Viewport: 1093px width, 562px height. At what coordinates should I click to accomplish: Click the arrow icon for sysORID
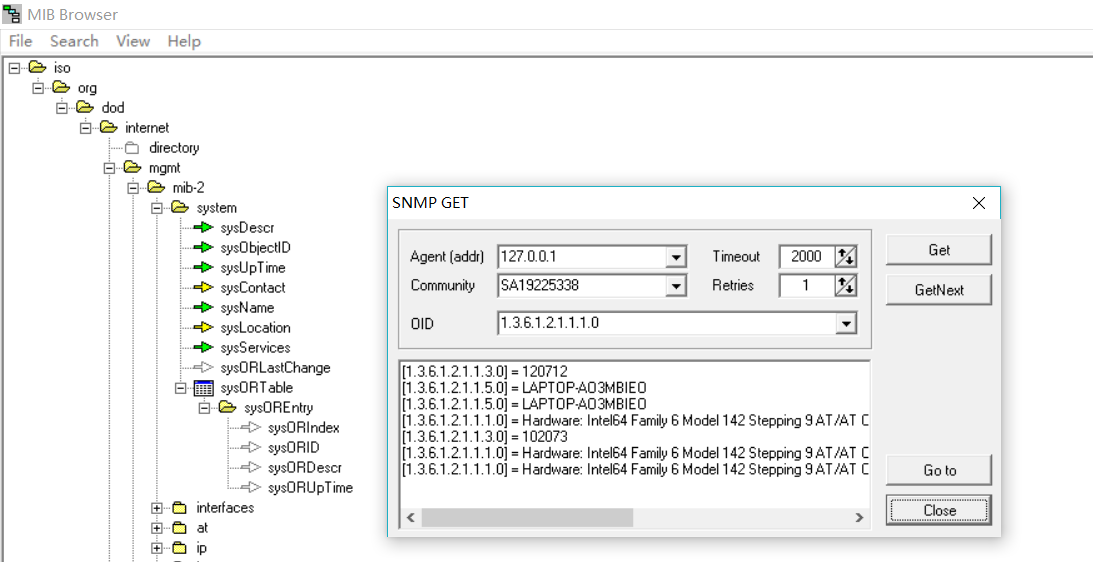[x=250, y=448]
